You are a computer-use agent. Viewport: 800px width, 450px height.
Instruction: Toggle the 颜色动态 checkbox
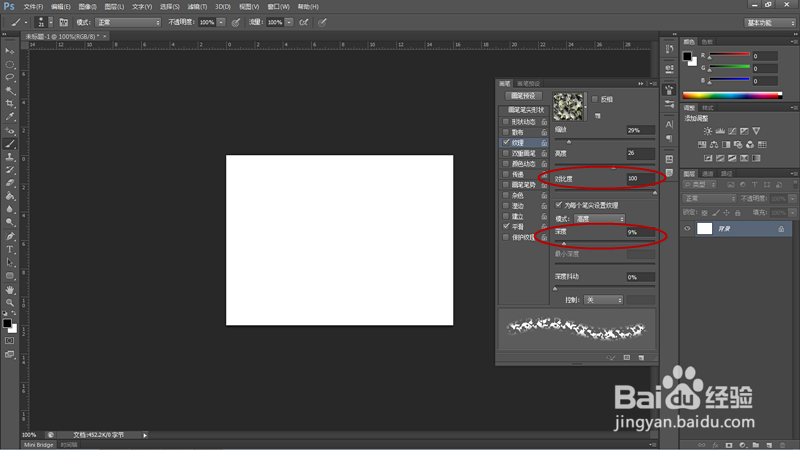click(506, 164)
